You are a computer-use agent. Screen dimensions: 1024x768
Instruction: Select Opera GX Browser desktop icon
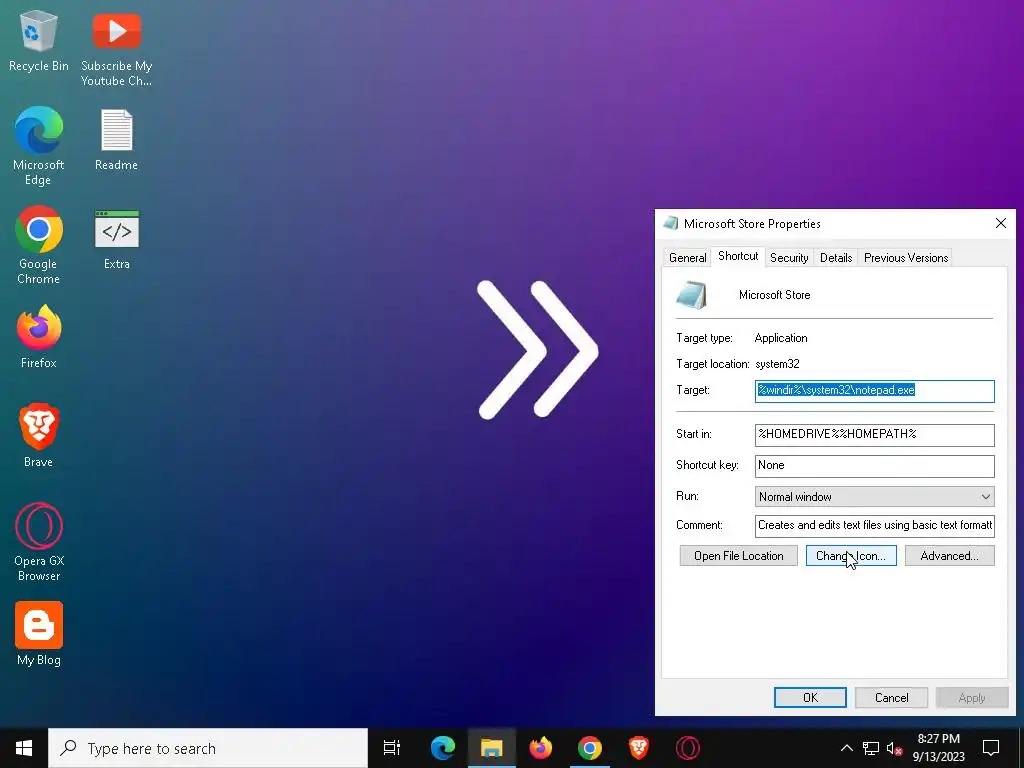click(39, 542)
